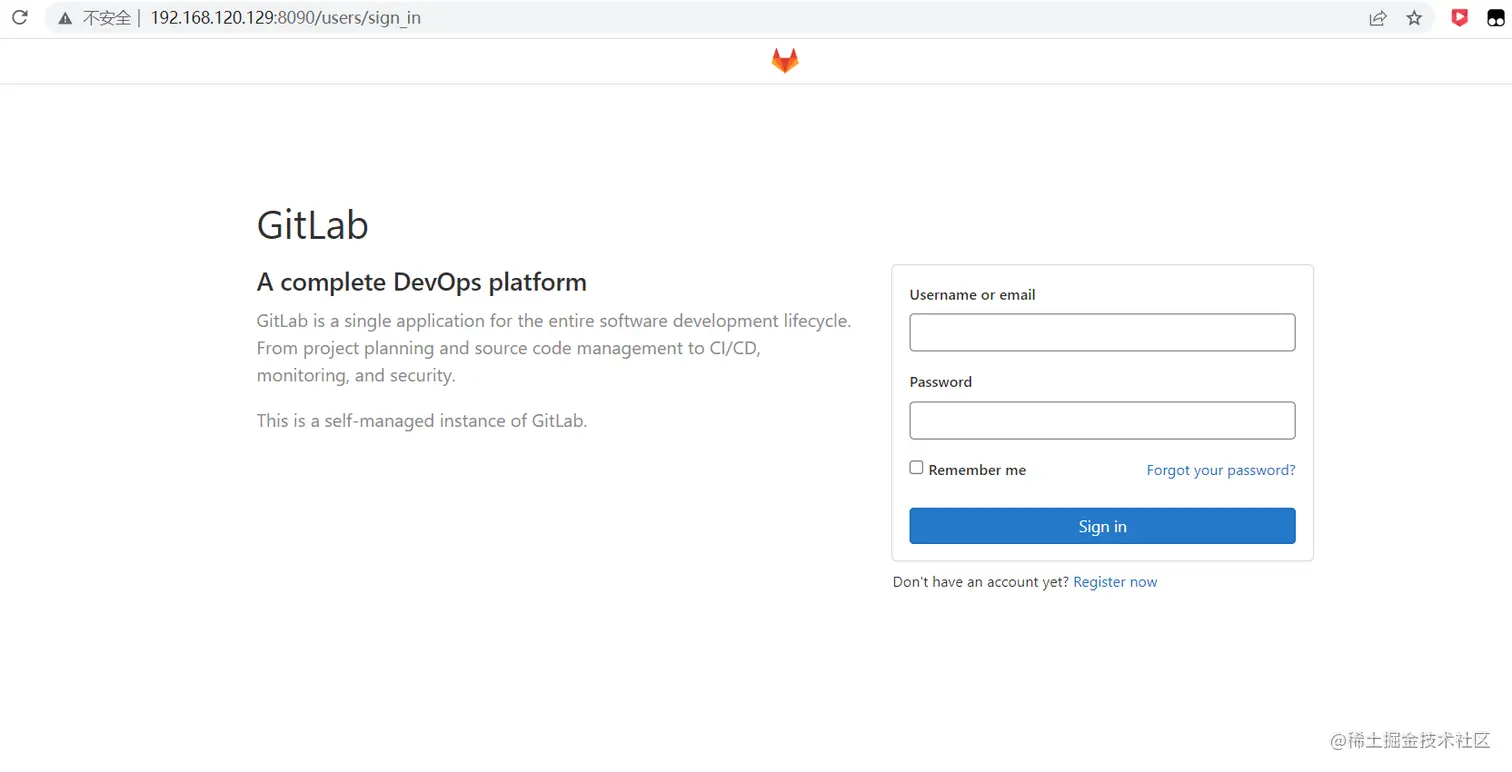Focus the Username or email field

pyautogui.click(x=1102, y=332)
